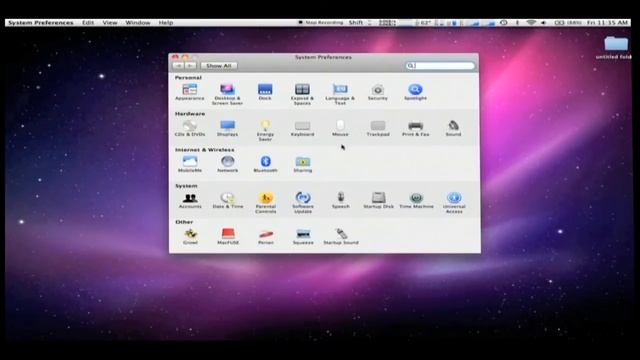Open the Time Machine menu bar icon
Viewport: 640px width, 360px height.
[x=504, y=23]
